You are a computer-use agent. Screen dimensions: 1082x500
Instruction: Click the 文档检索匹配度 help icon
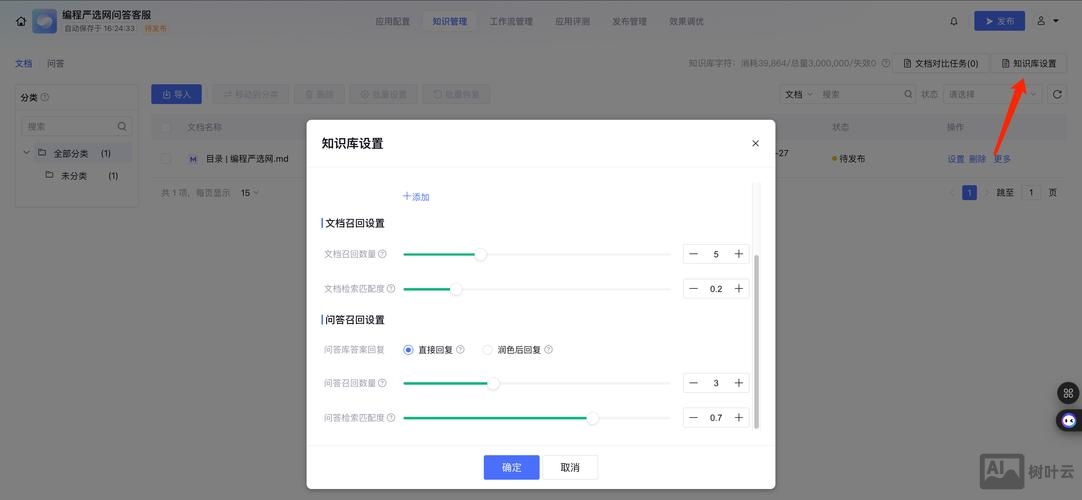coord(391,288)
